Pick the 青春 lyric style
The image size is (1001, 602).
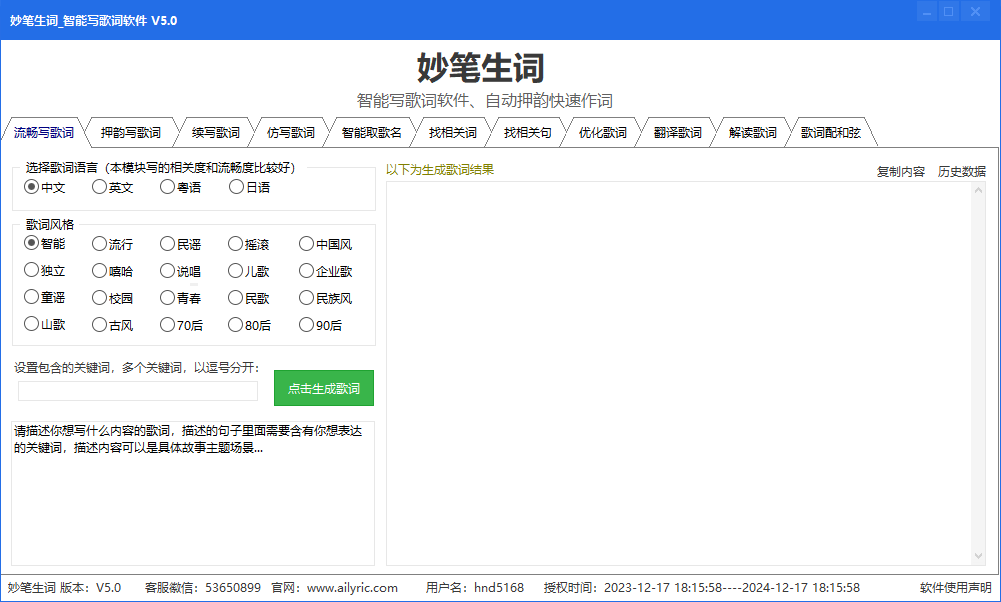coord(181,298)
